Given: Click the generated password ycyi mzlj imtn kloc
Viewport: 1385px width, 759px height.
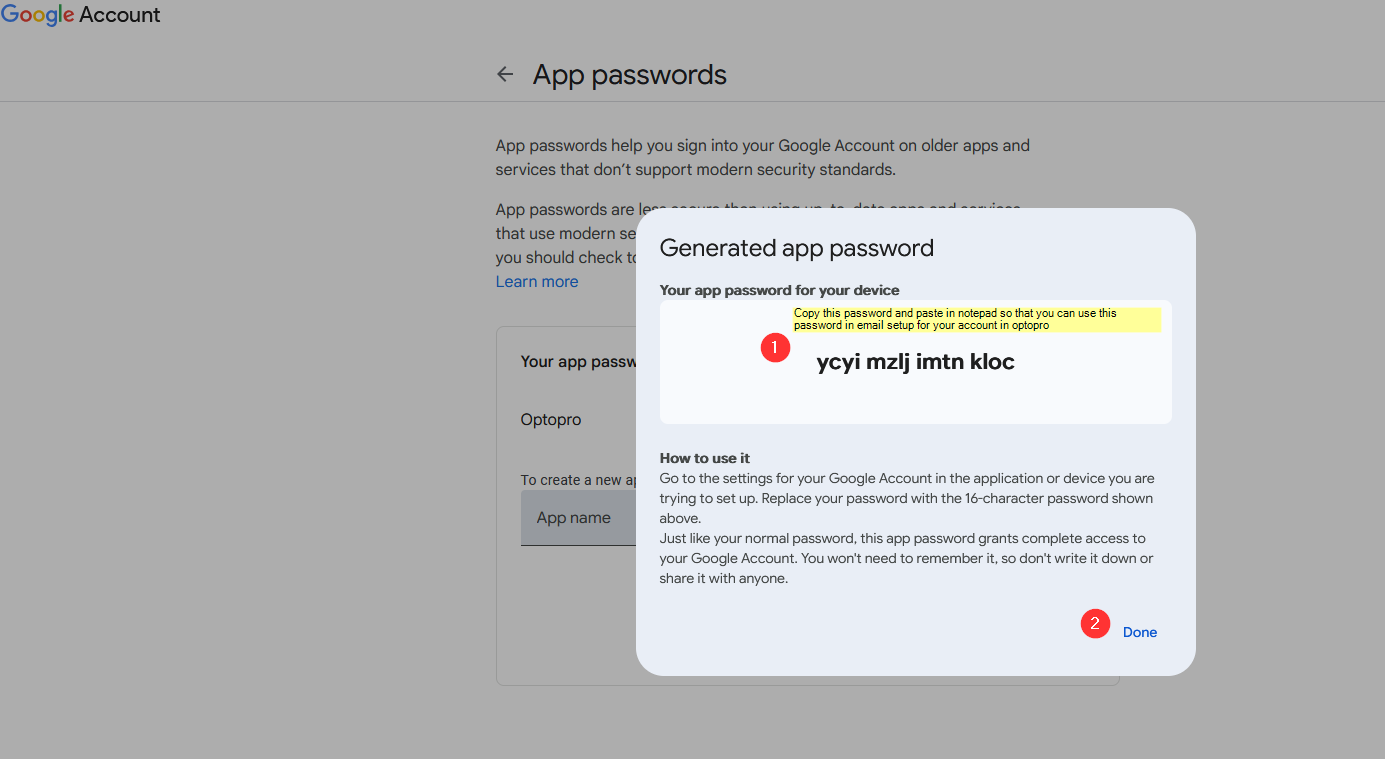Looking at the screenshot, I should click(915, 362).
